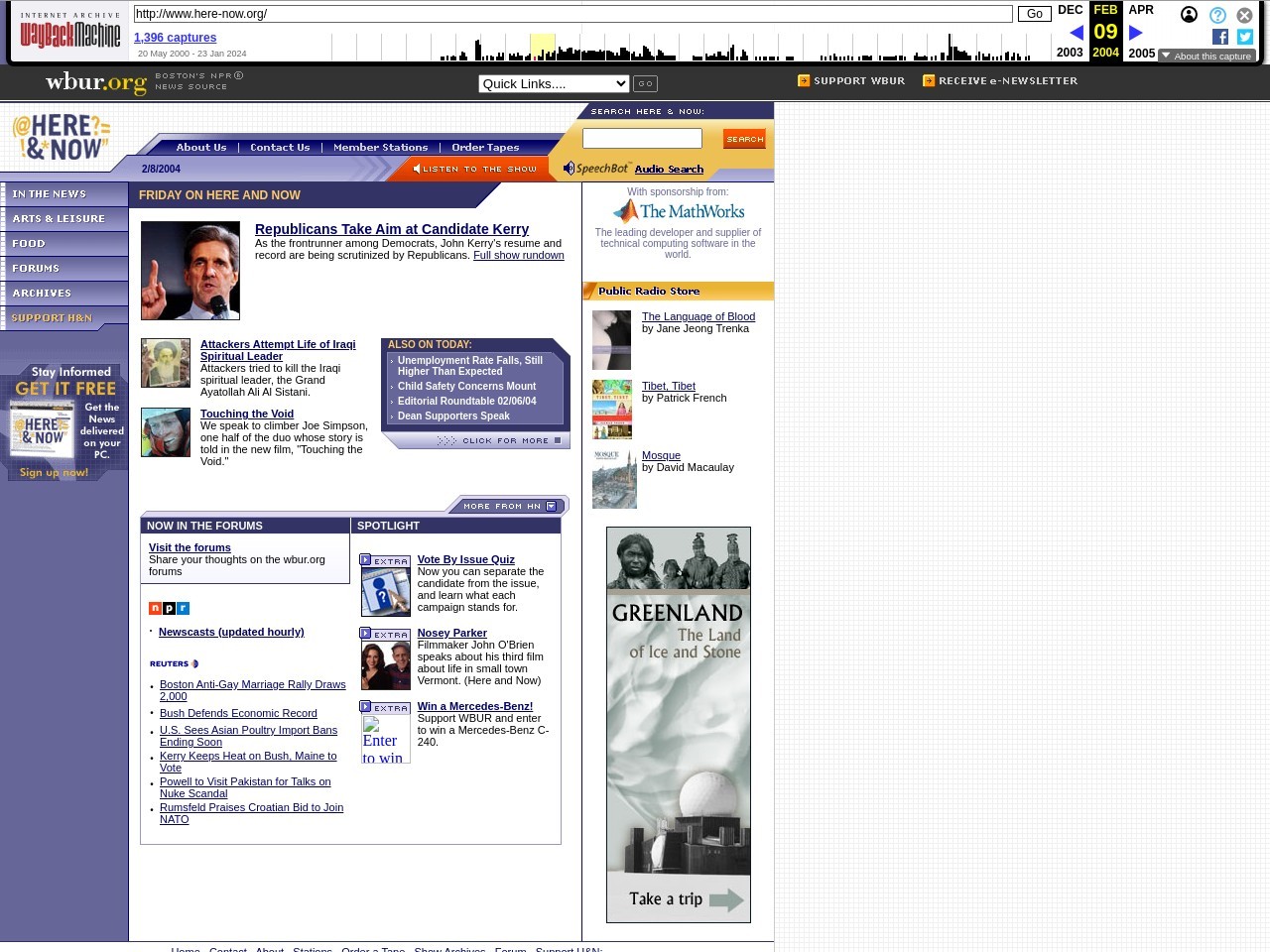The height and width of the screenshot is (952, 1270).
Task: Open the About Us menu item
Action: tap(201, 147)
